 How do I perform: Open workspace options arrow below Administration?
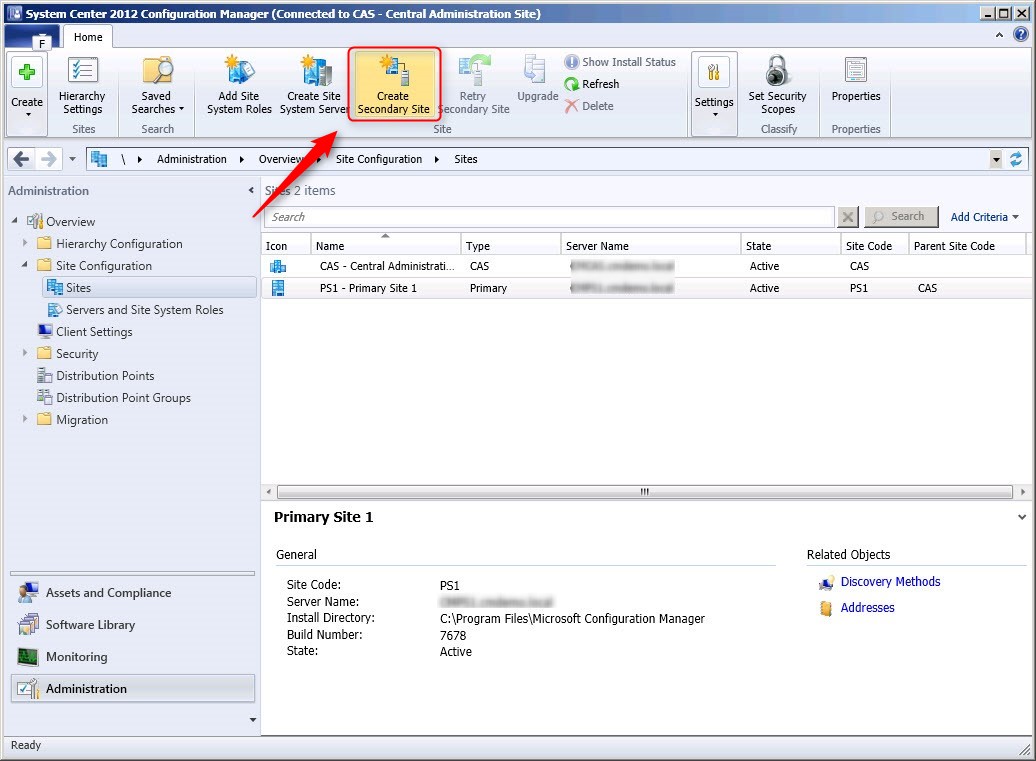pyautogui.click(x=252, y=720)
